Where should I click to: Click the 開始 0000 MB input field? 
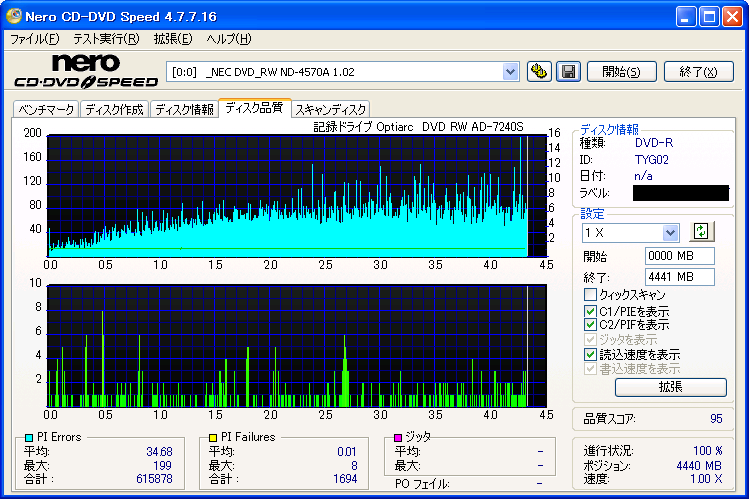click(x=680, y=256)
